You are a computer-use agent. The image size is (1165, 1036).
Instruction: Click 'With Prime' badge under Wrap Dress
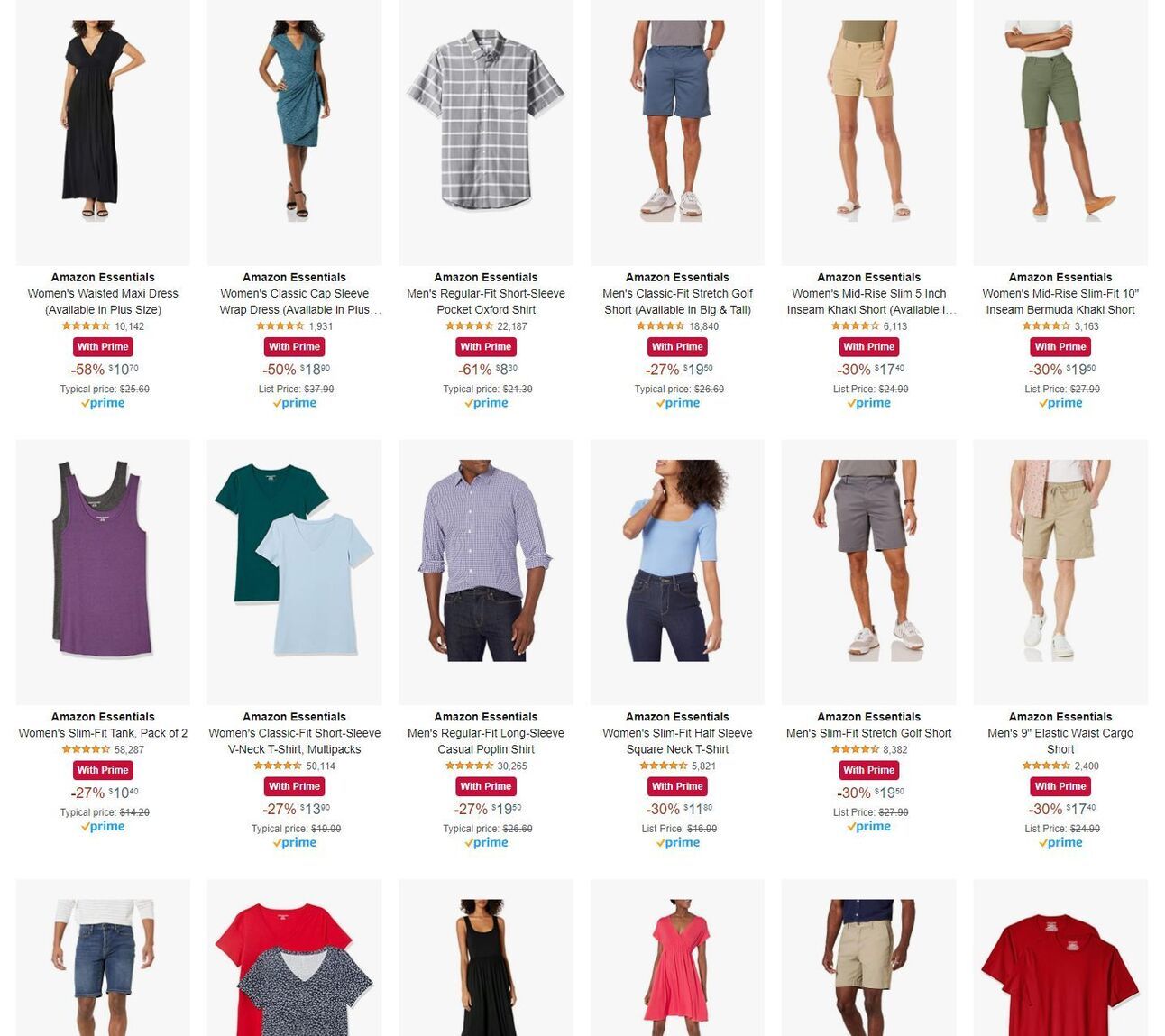click(294, 347)
